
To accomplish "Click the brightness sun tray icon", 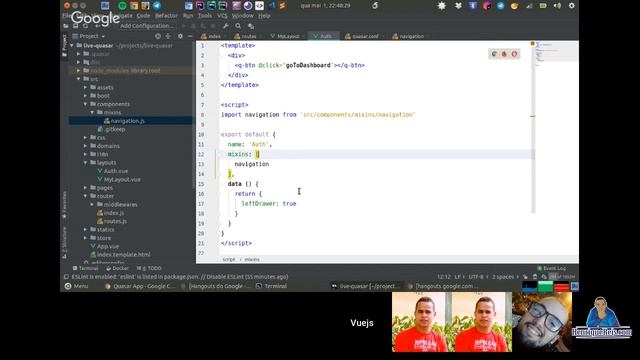I will coord(442,6).
